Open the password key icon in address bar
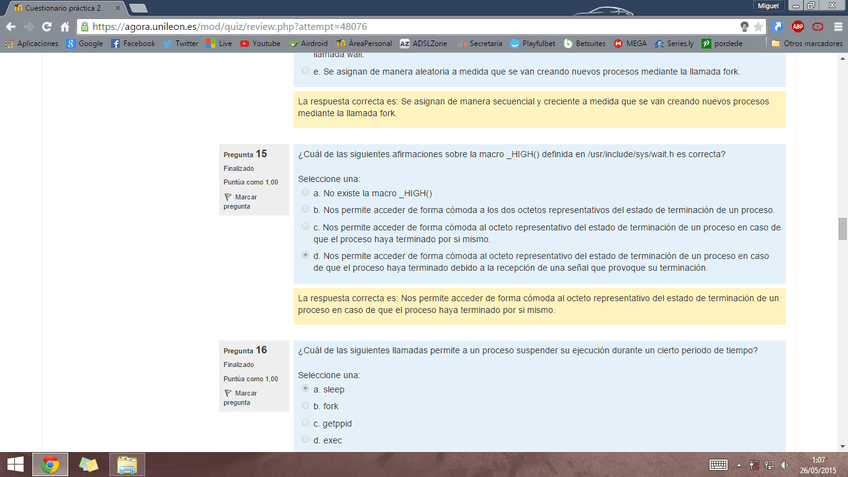Screen dimensions: 848x477 click(744, 26)
